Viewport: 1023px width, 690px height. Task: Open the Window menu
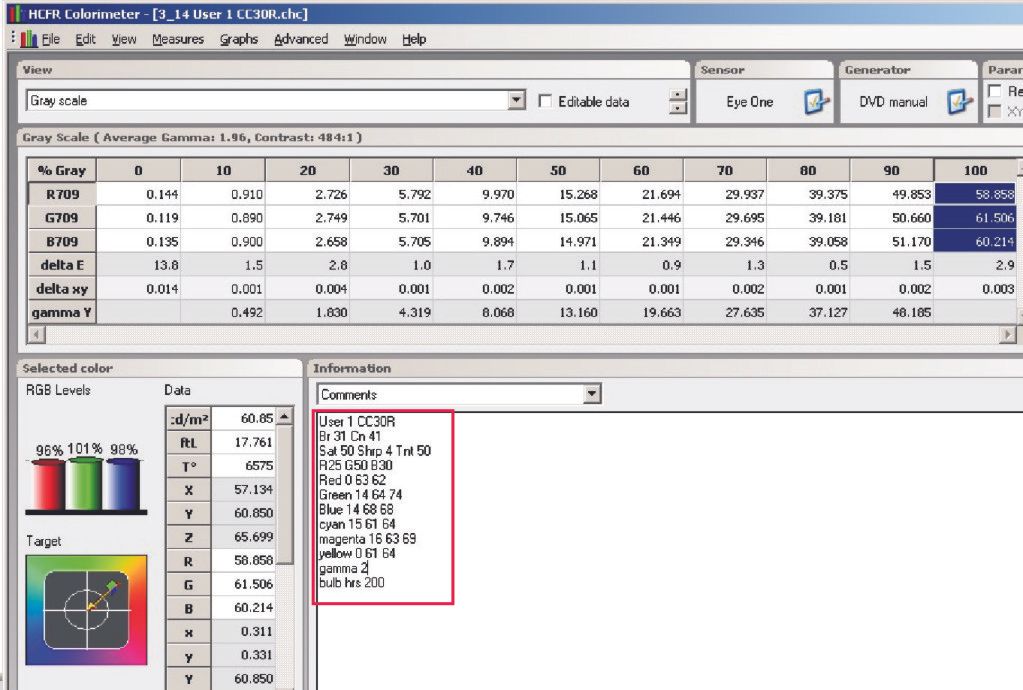point(365,39)
